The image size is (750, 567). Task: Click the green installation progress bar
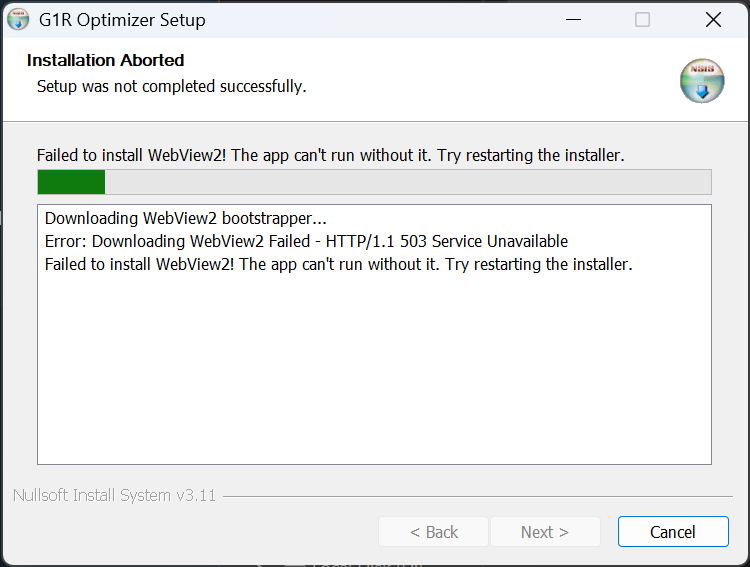click(x=374, y=182)
